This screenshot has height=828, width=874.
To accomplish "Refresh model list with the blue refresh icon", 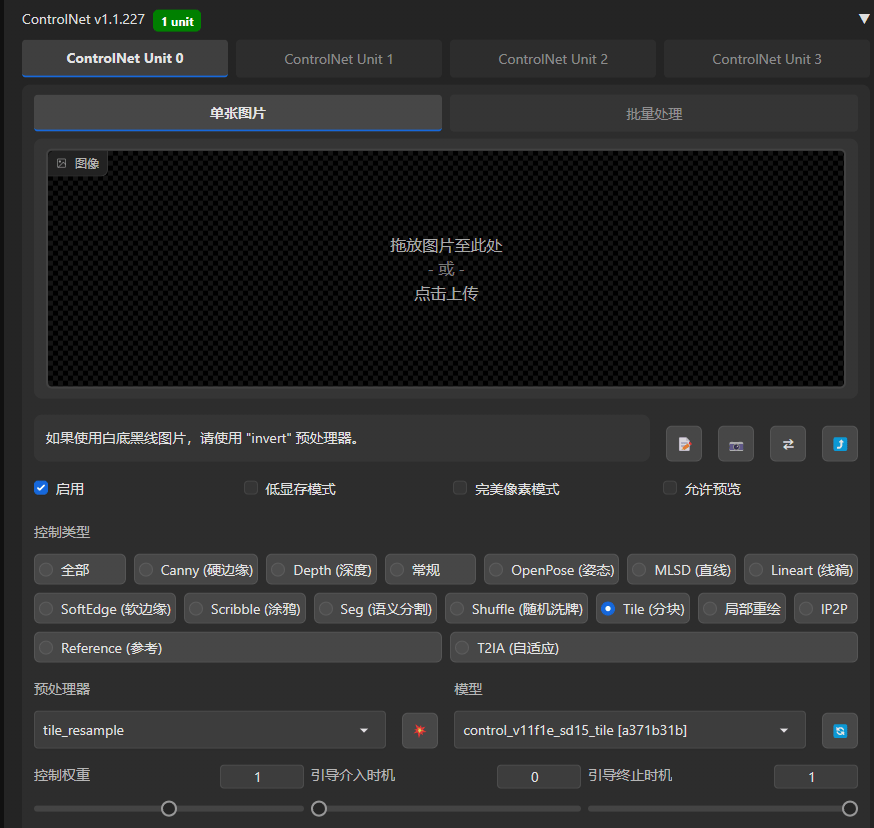I will [839, 730].
